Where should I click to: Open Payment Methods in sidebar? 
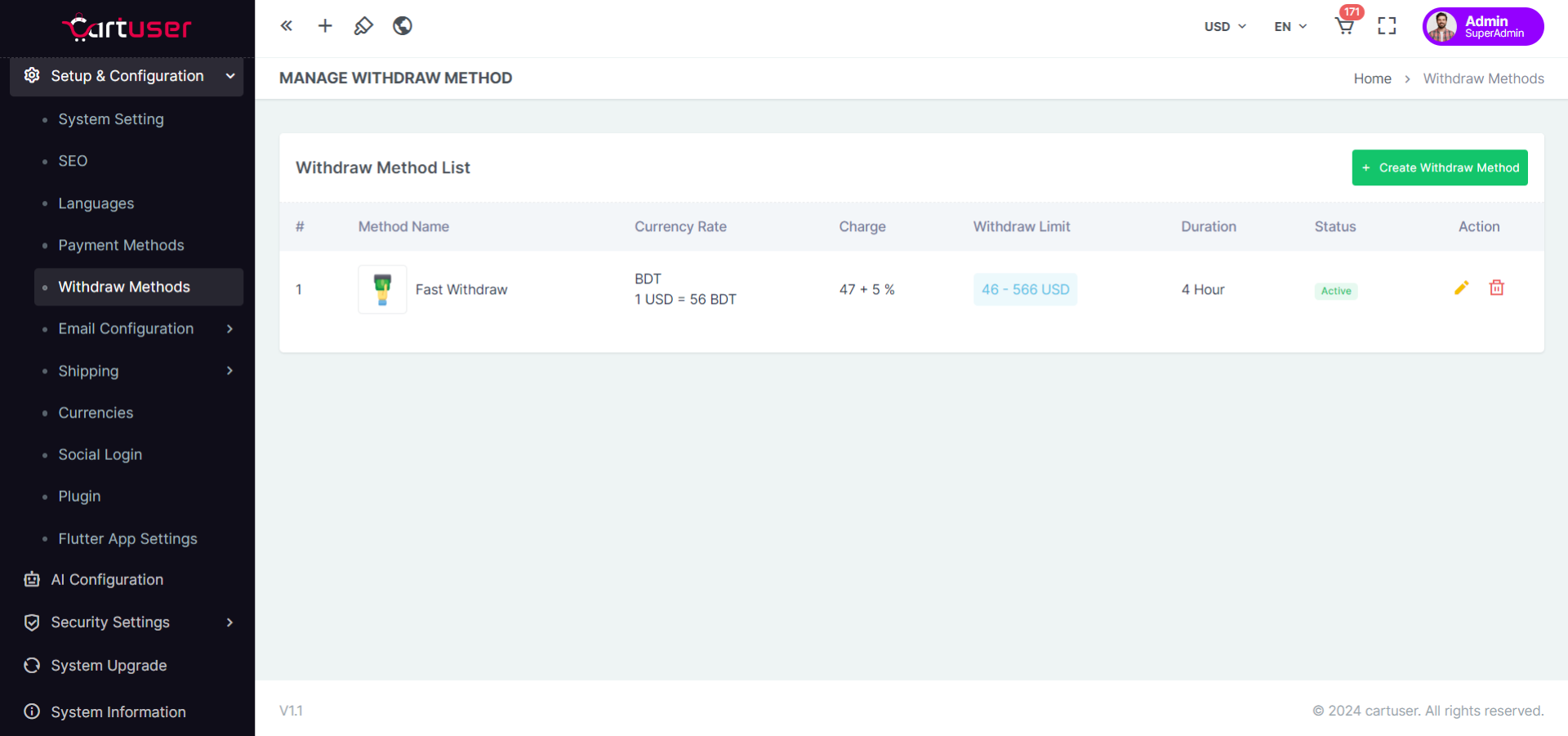pyautogui.click(x=121, y=245)
